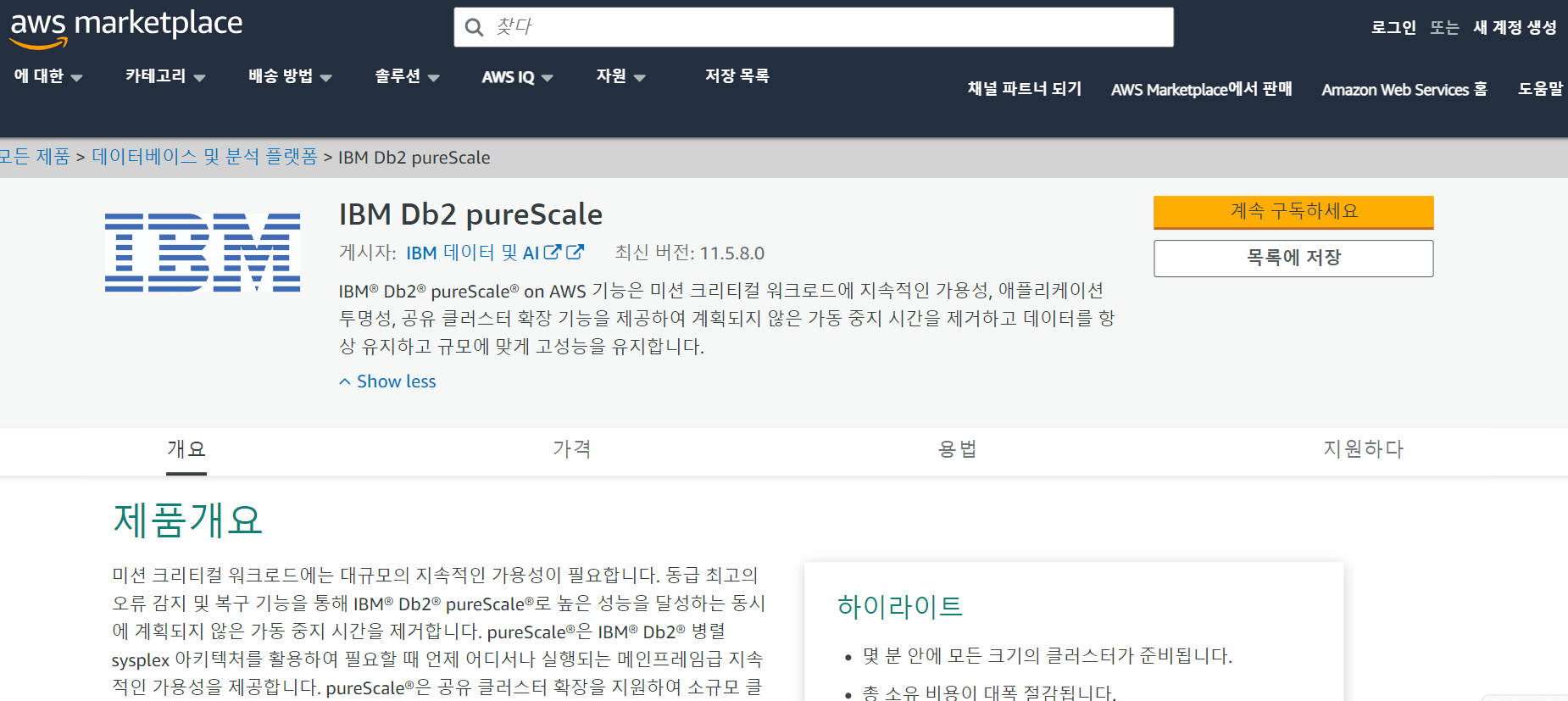1568x701 pixels.
Task: Click the IBM Db2 pureScale breadcrumb text
Action: (414, 157)
